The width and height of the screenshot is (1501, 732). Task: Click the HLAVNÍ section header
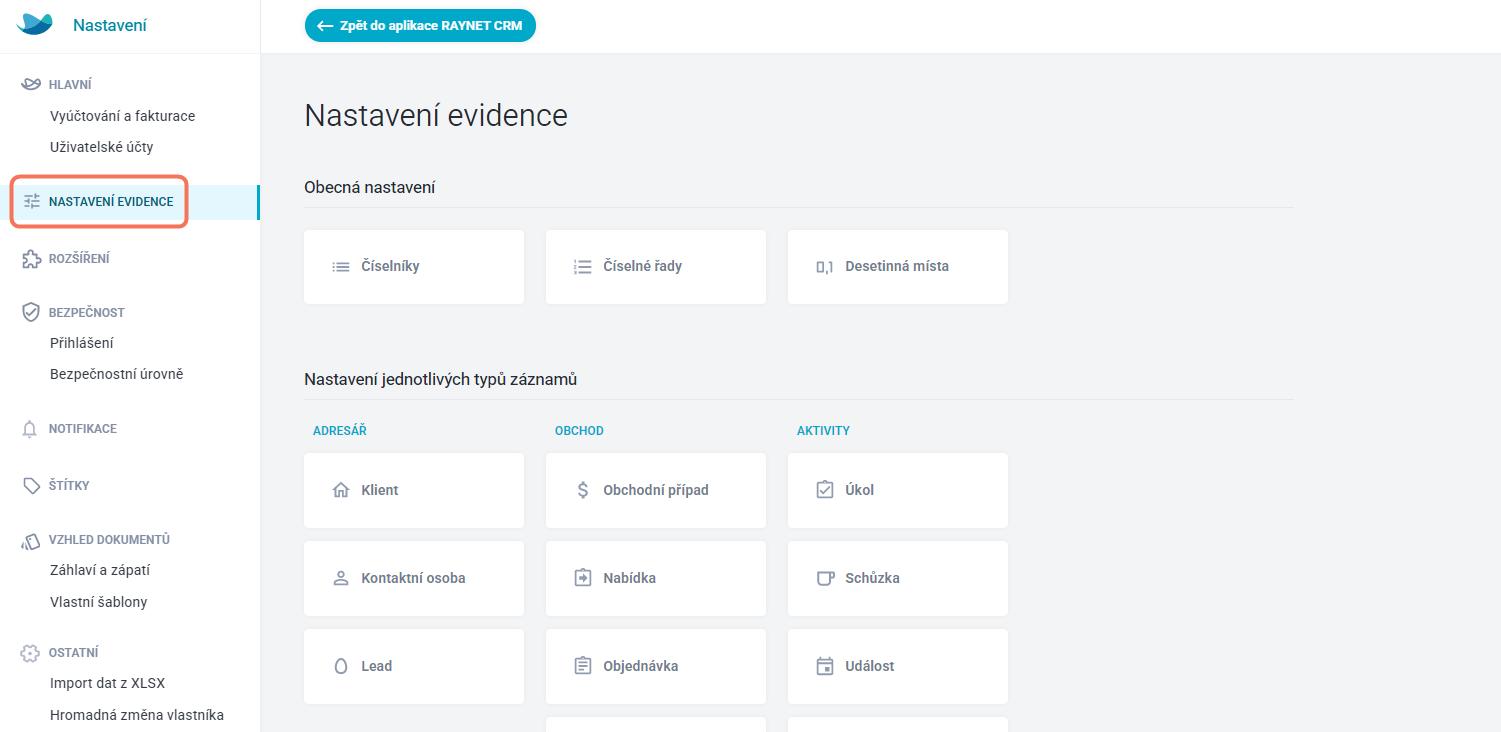[x=70, y=85]
